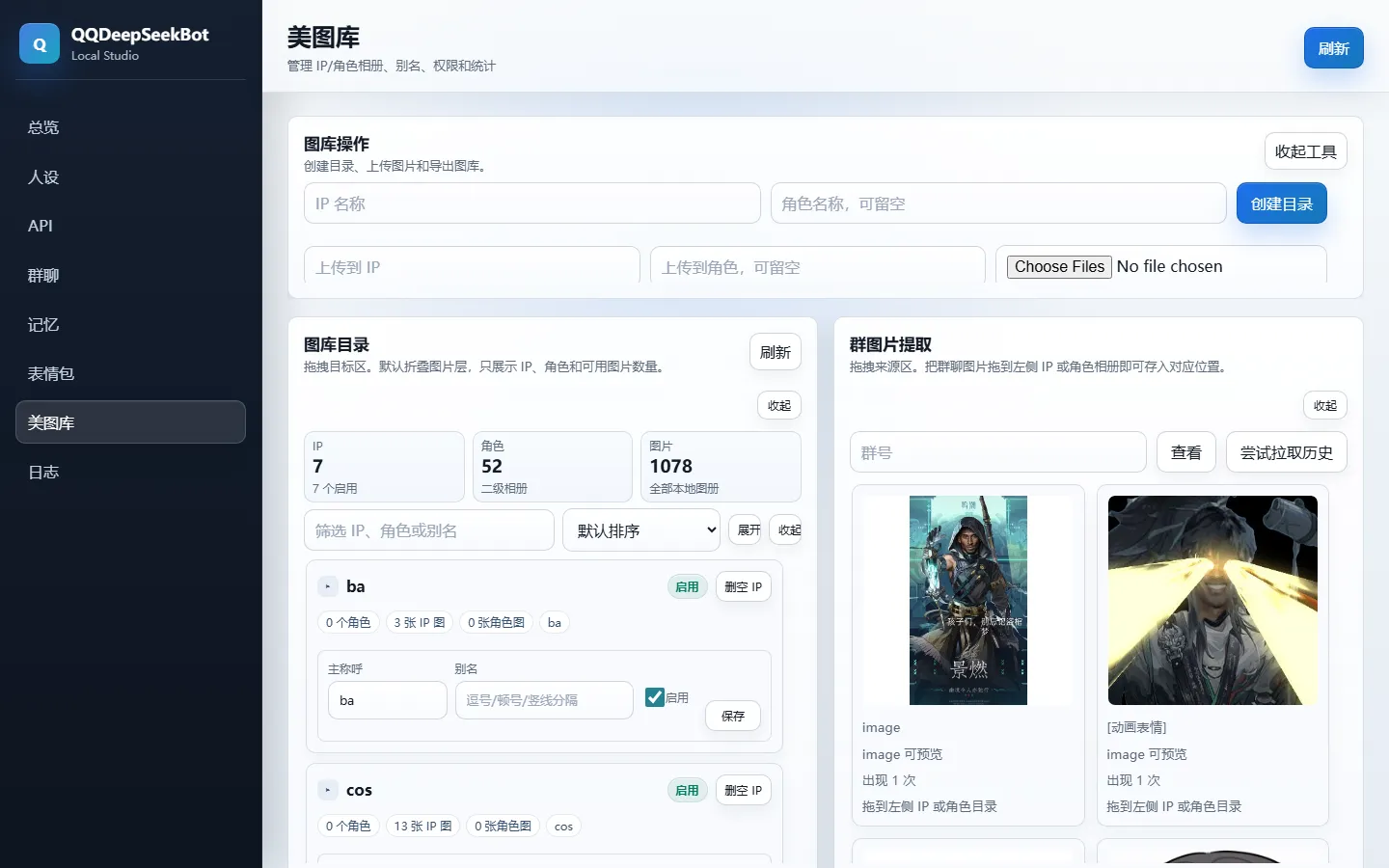1389x868 pixels.
Task: Click the cos directory name heading
Action: tap(359, 790)
